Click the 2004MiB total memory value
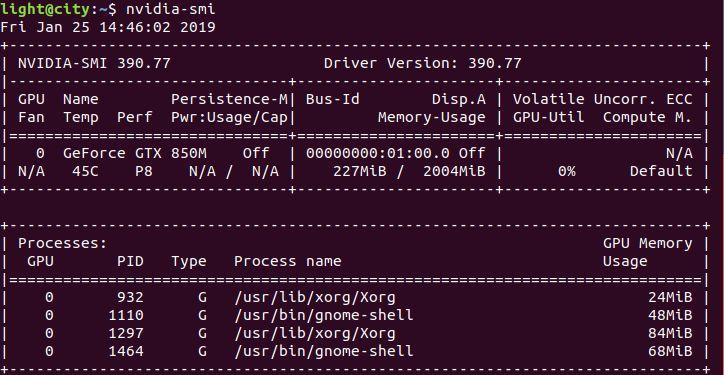724x375 pixels. coord(454,171)
